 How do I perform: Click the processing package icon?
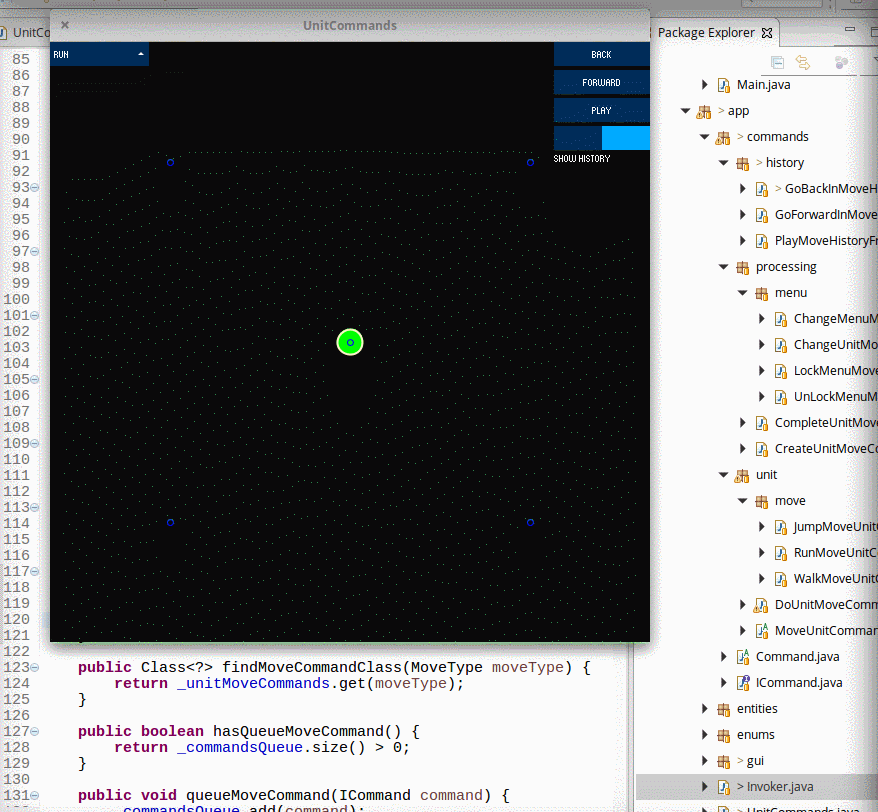742,267
